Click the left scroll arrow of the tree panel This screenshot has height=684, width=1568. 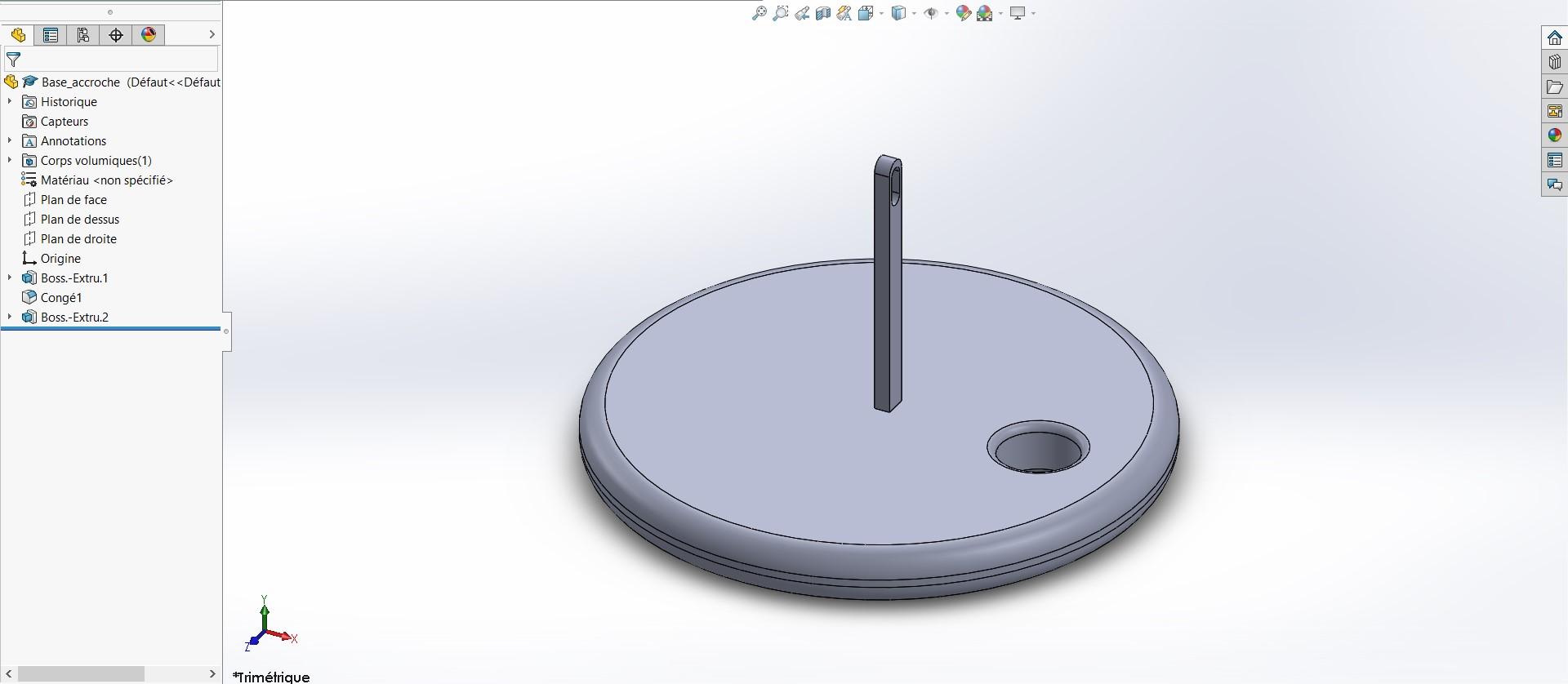(x=8, y=674)
